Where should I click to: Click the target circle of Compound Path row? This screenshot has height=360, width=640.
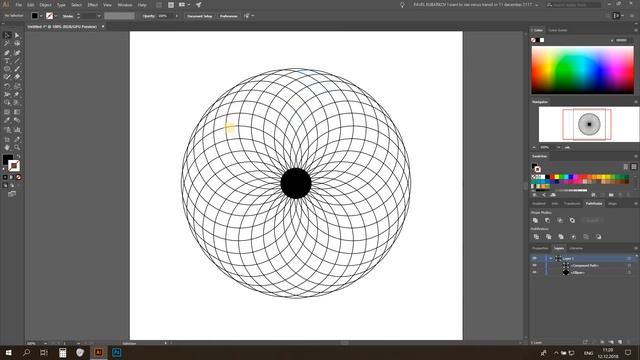point(629,265)
